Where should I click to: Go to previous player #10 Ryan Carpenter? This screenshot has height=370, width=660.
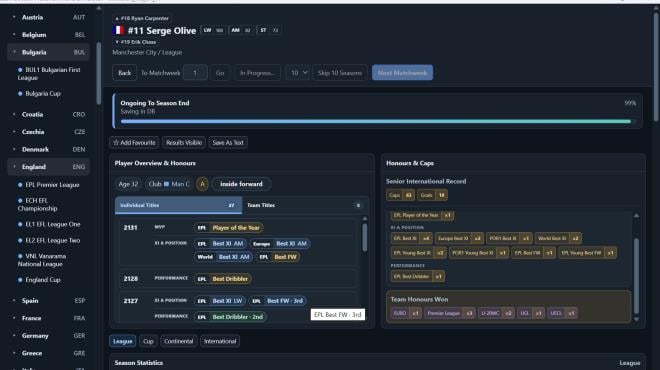pyautogui.click(x=142, y=19)
